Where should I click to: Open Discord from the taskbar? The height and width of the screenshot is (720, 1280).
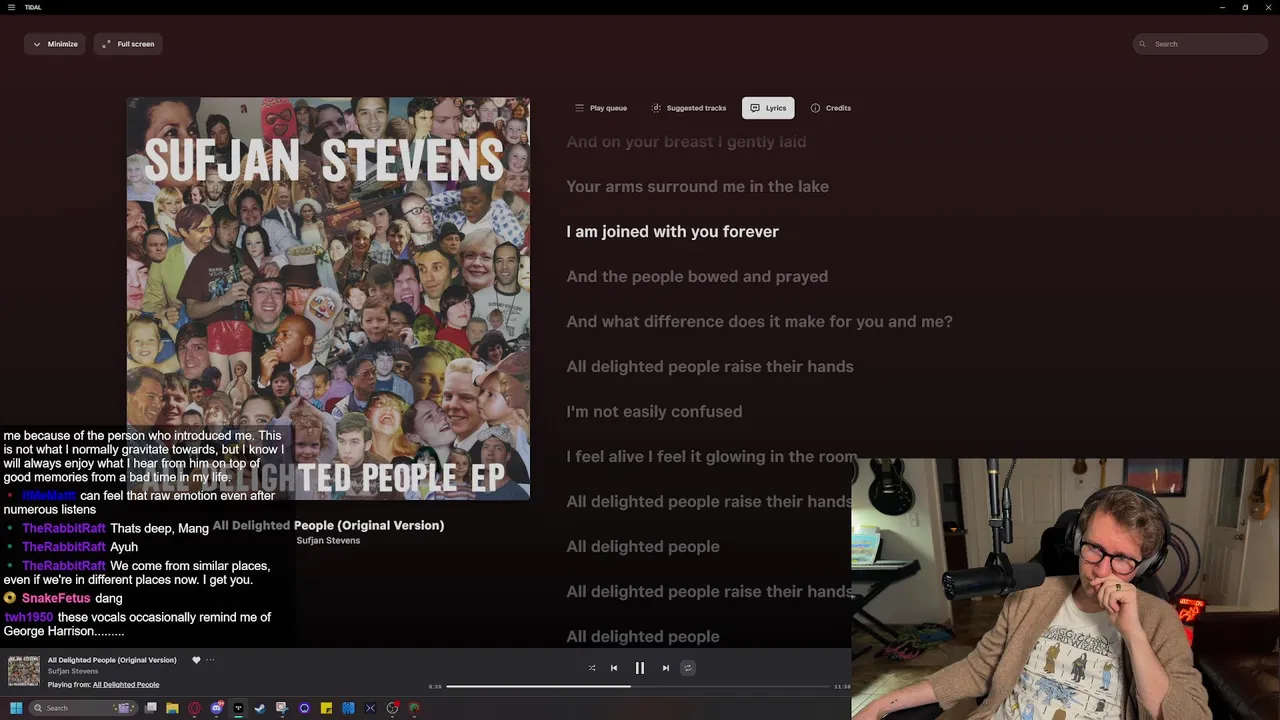click(216, 708)
